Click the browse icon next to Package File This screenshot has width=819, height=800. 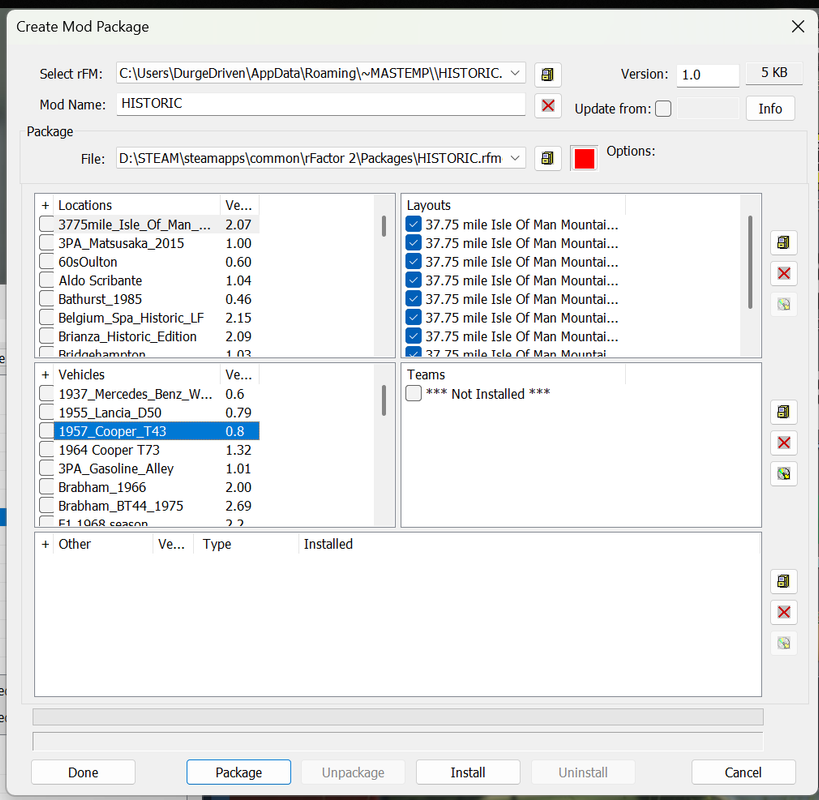(x=547, y=158)
